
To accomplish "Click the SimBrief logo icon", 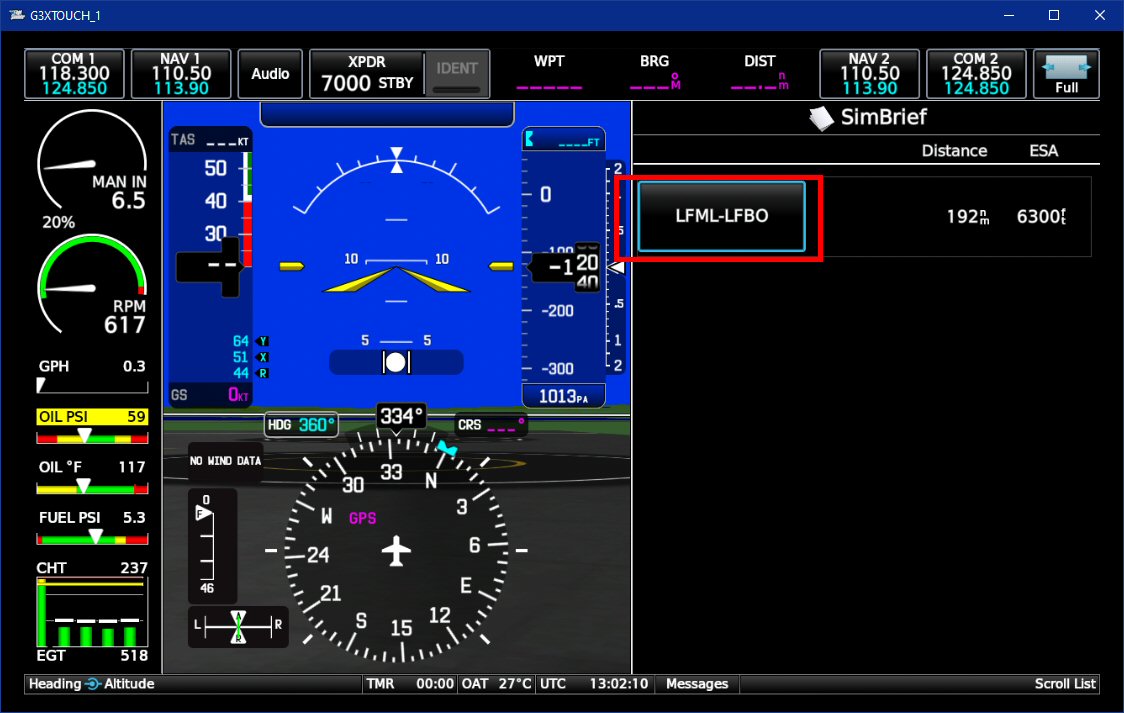I will click(x=820, y=119).
